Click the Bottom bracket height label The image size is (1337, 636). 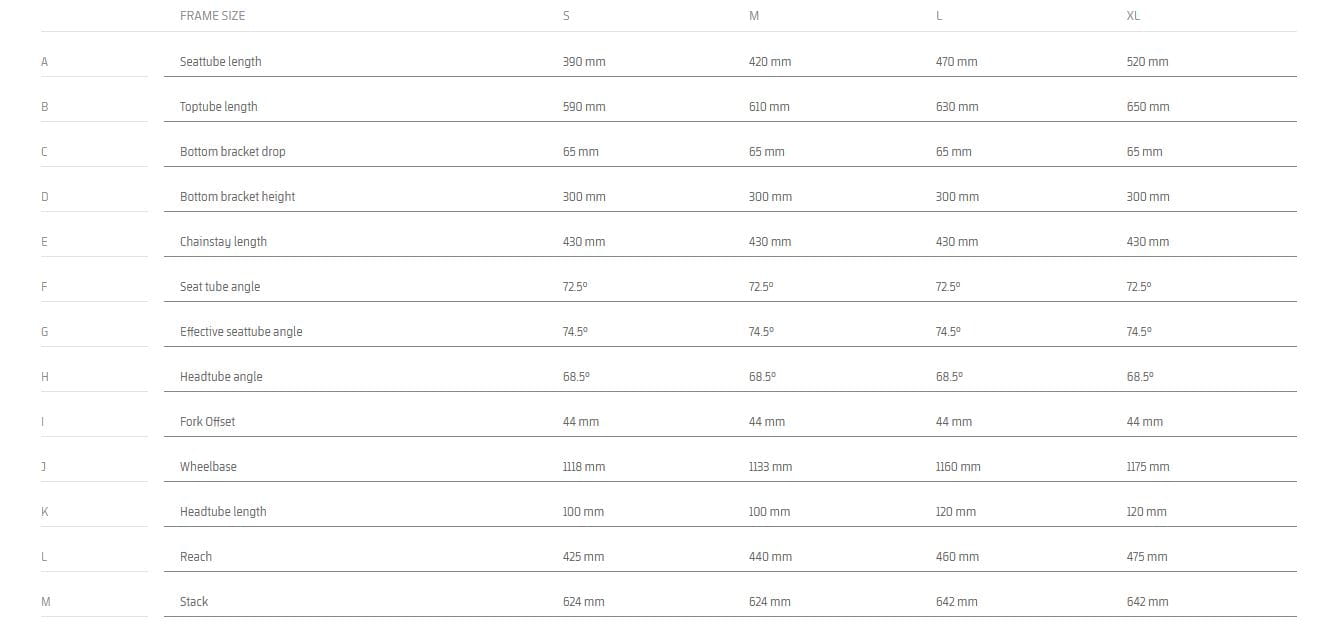coord(237,197)
